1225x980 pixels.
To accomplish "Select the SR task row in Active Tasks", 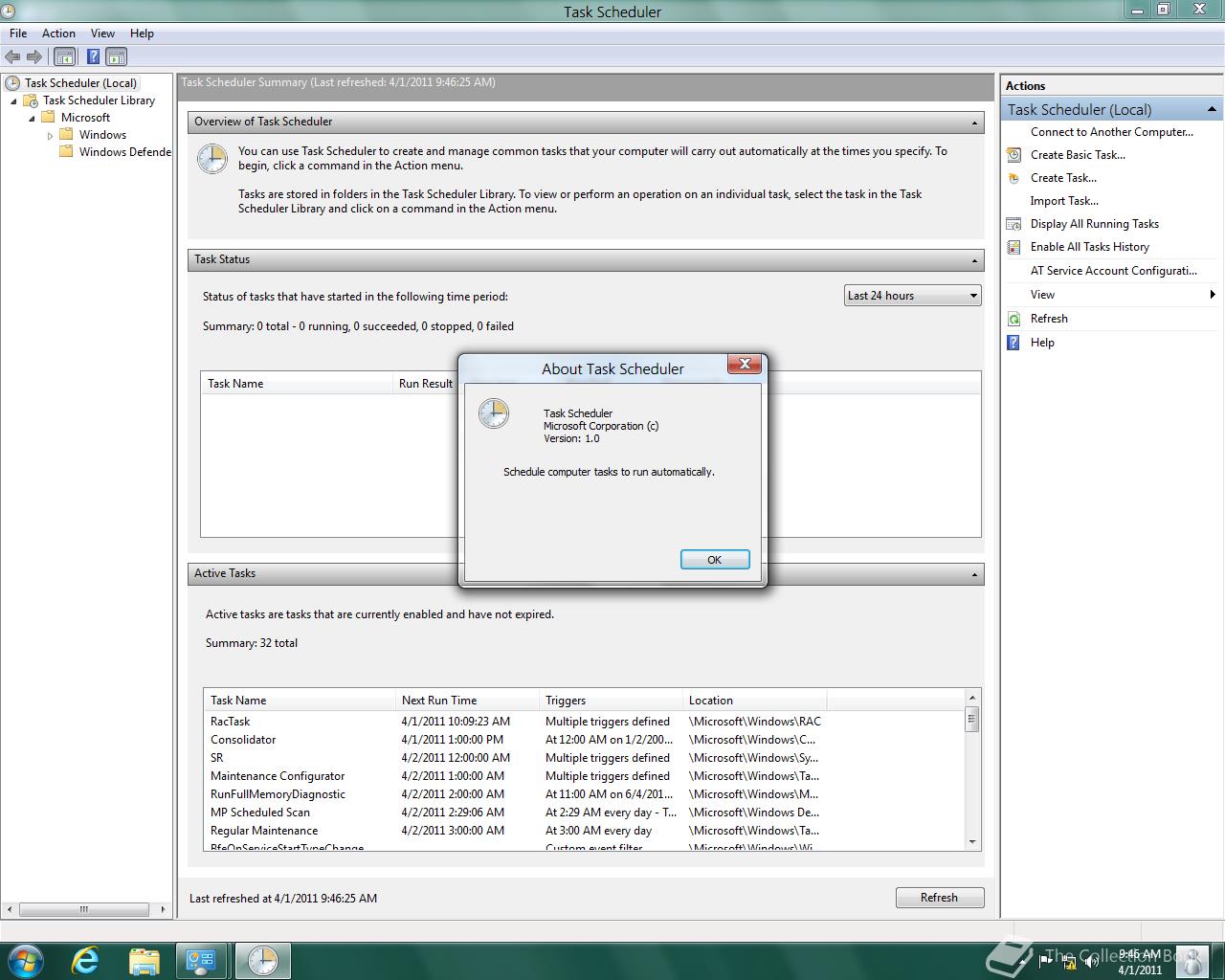I will pos(584,758).
